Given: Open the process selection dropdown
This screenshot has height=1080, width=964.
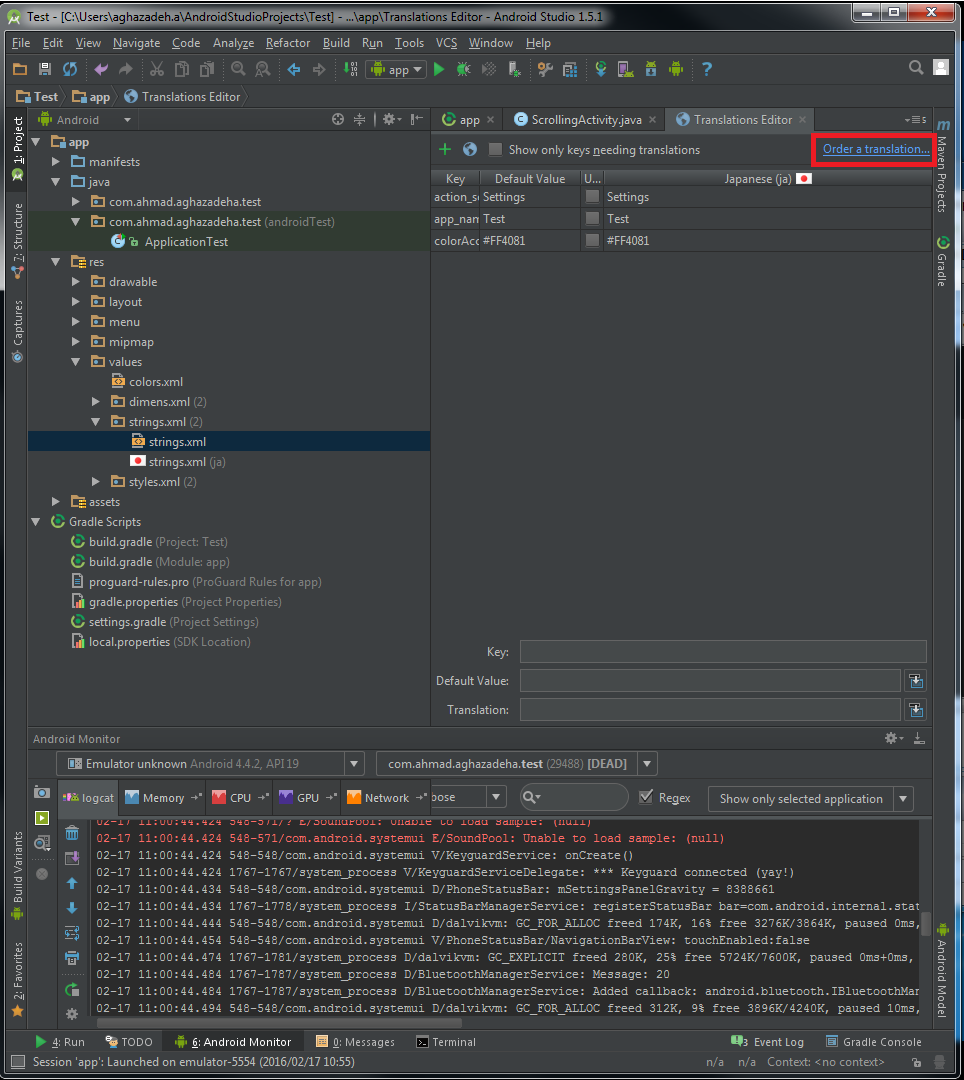Looking at the screenshot, I should 647,764.
